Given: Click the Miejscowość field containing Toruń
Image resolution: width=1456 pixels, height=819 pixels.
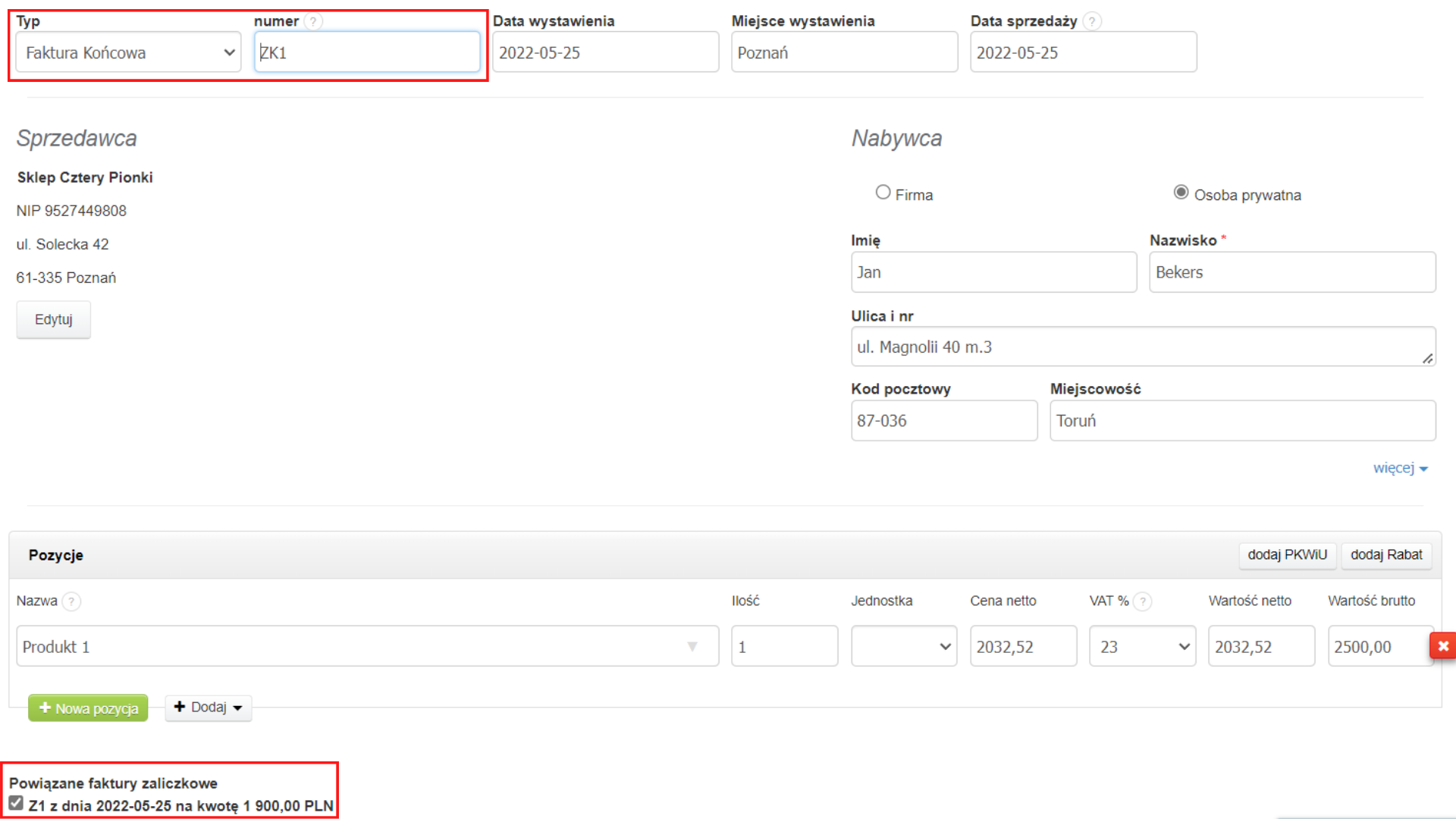Looking at the screenshot, I should tap(1242, 421).
